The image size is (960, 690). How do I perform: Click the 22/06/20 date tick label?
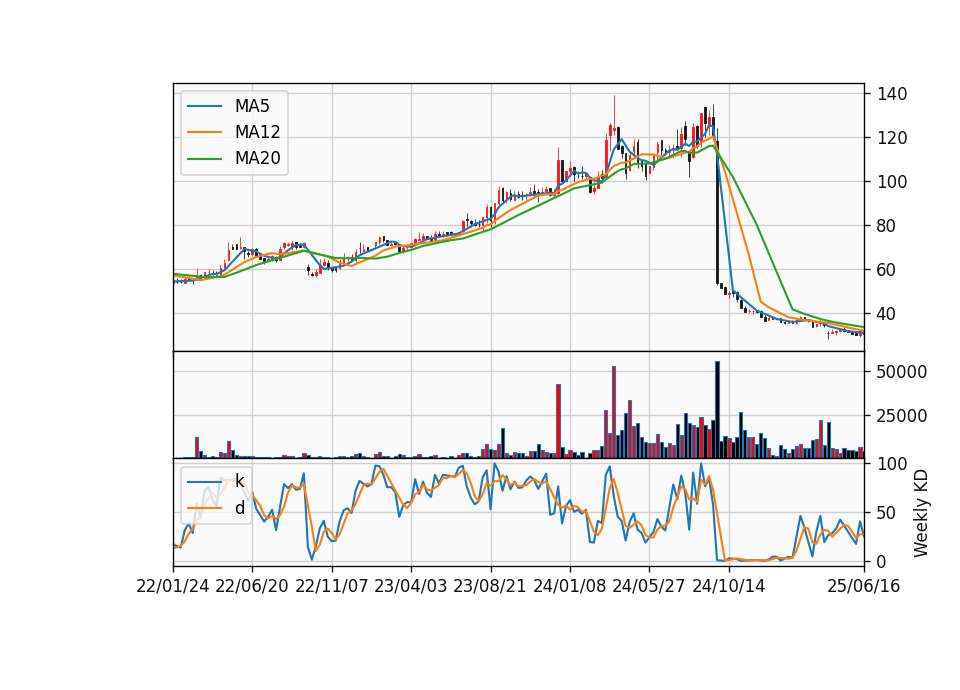pos(252,586)
